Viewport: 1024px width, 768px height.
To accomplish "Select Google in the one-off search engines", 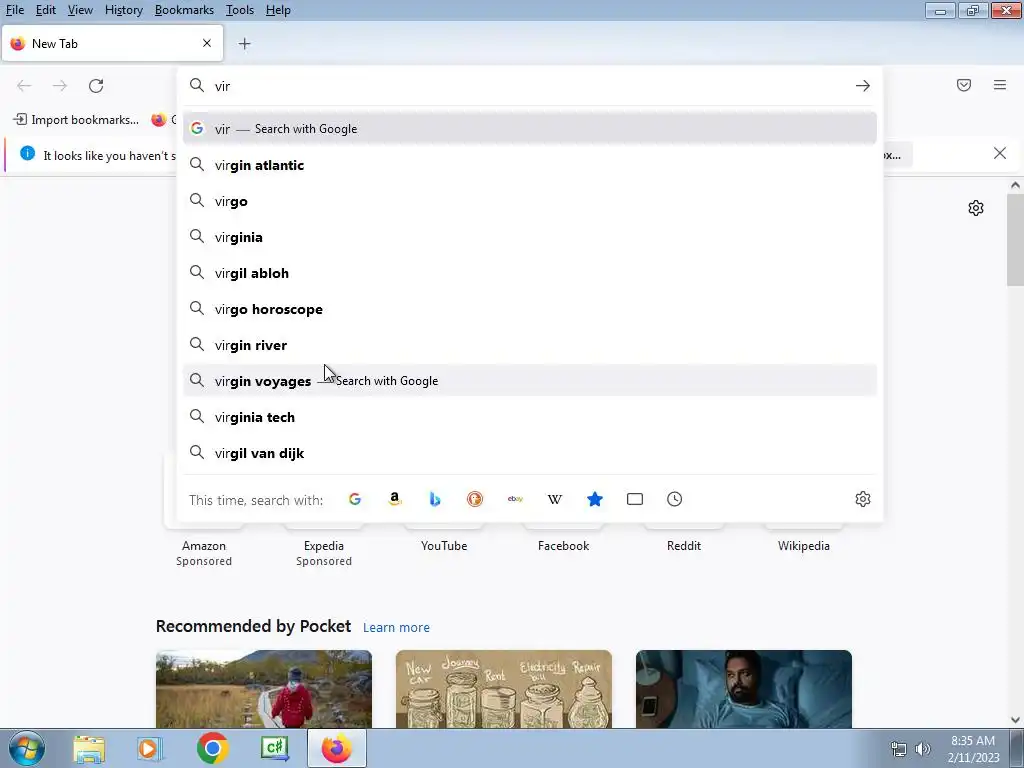I will click(x=355, y=500).
